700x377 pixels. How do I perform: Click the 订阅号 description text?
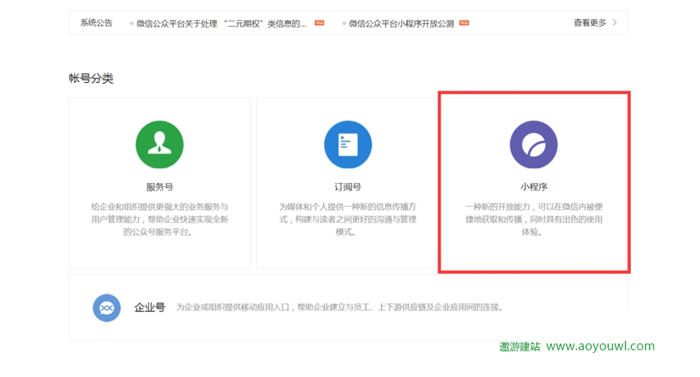(348, 219)
